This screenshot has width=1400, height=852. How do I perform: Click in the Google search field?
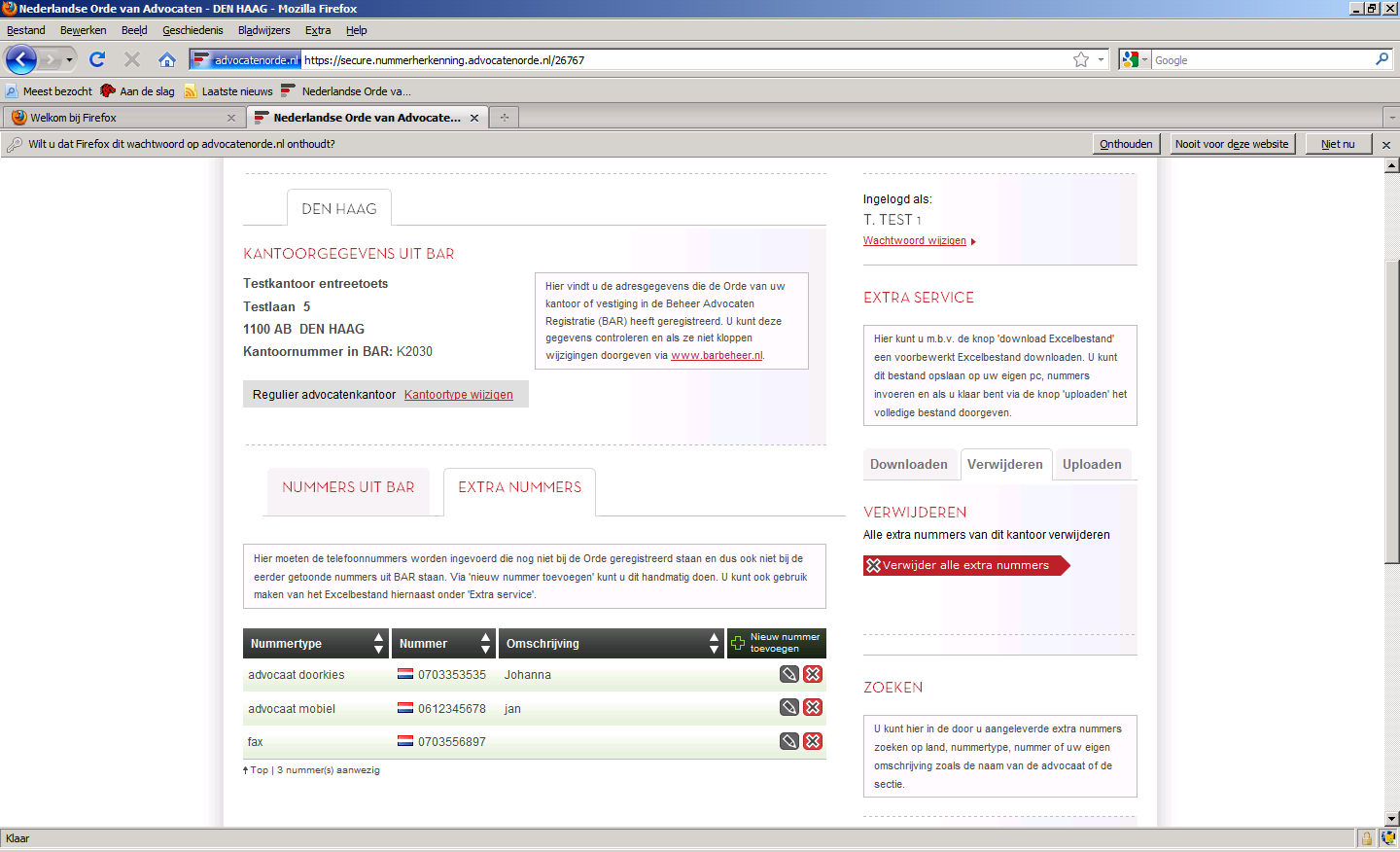click(x=1262, y=60)
